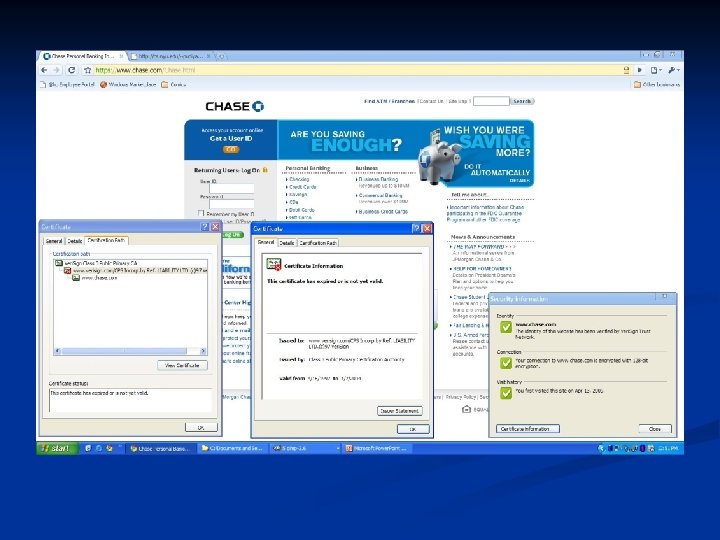Open the Other bookmarks folder
This screenshot has width=720, height=540.
[656, 84]
